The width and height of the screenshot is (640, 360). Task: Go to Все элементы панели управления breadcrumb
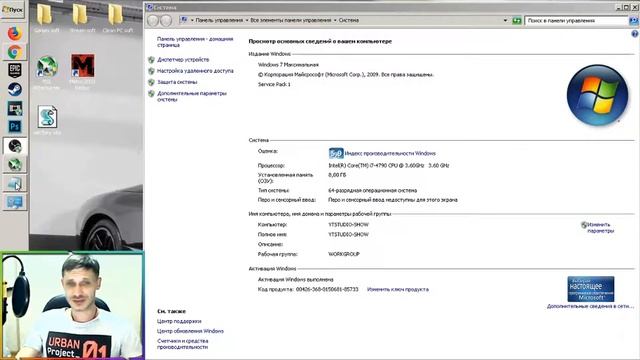(x=291, y=20)
